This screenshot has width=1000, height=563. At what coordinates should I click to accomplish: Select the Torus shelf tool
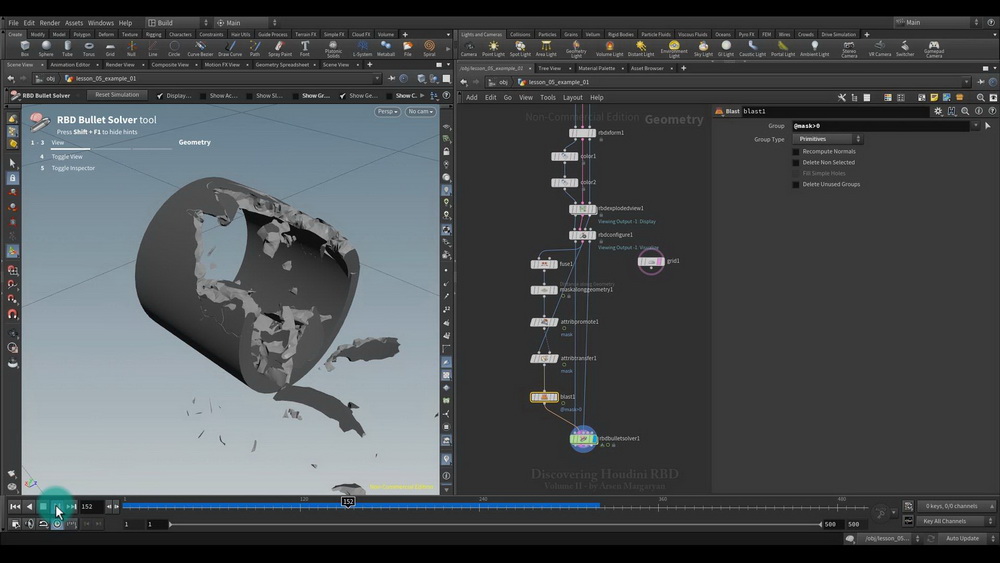coord(89,48)
